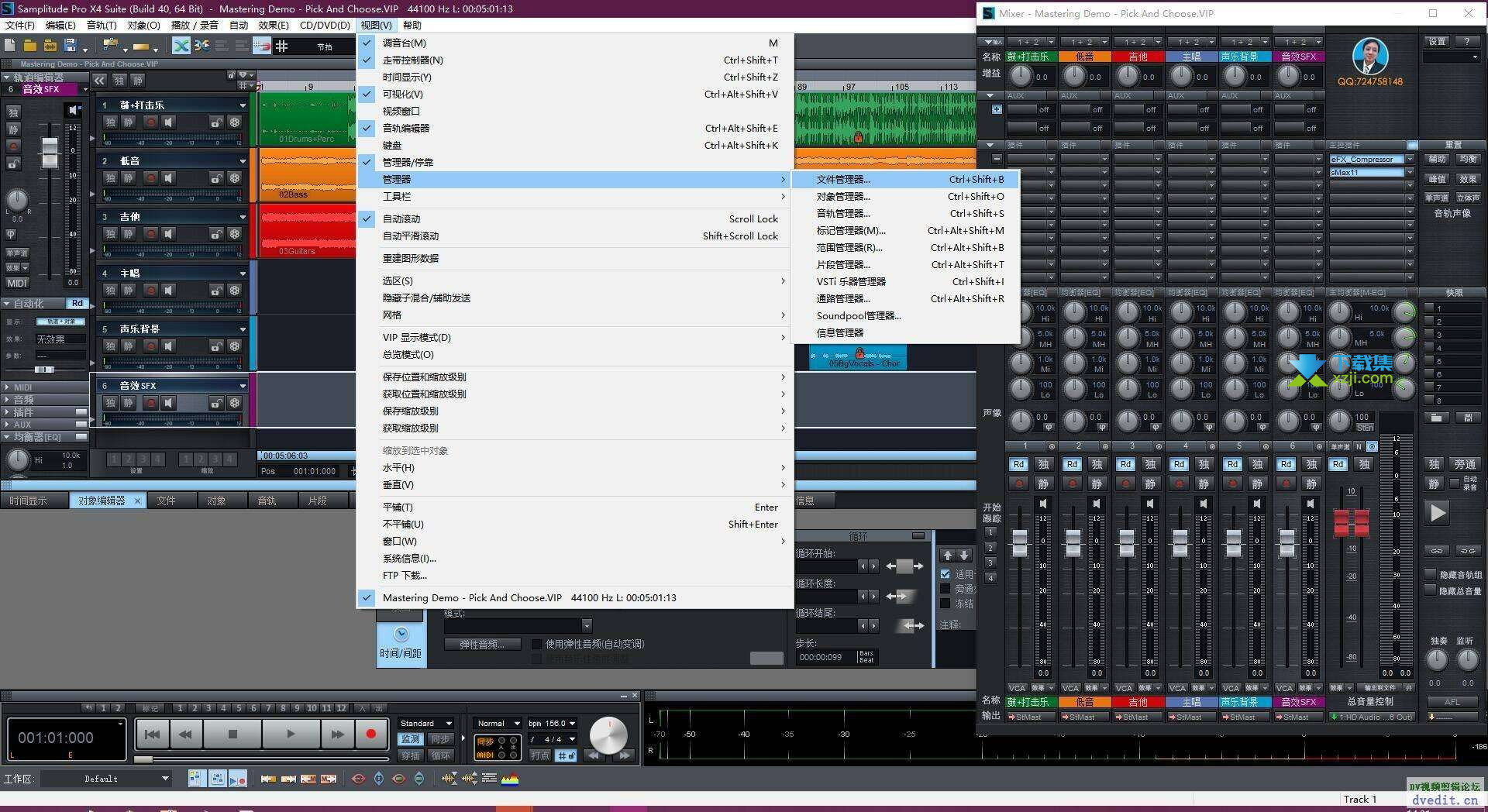
Task: Click the open folder icon in toolbar
Action: coord(30,46)
